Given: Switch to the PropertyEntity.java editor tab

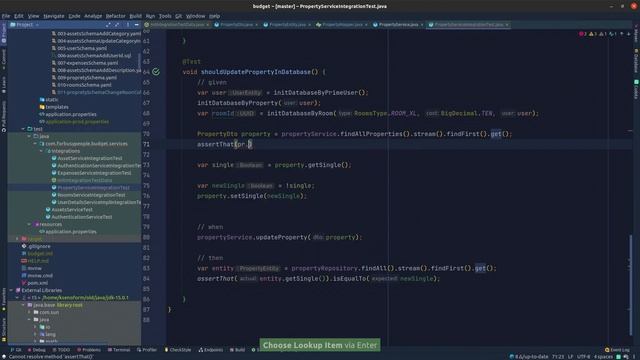Looking at the screenshot, I should (287, 24).
